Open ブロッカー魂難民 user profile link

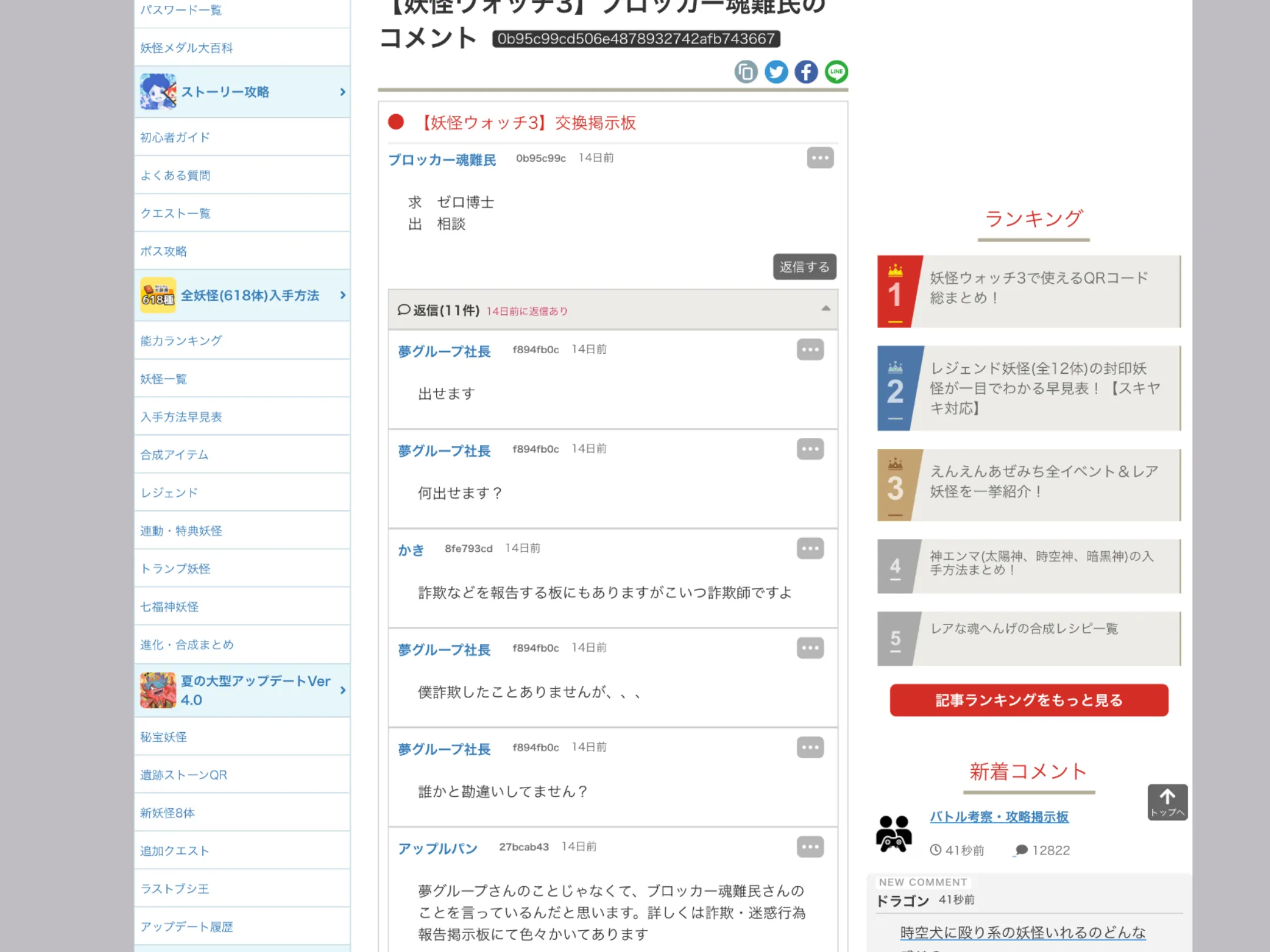tap(442, 160)
